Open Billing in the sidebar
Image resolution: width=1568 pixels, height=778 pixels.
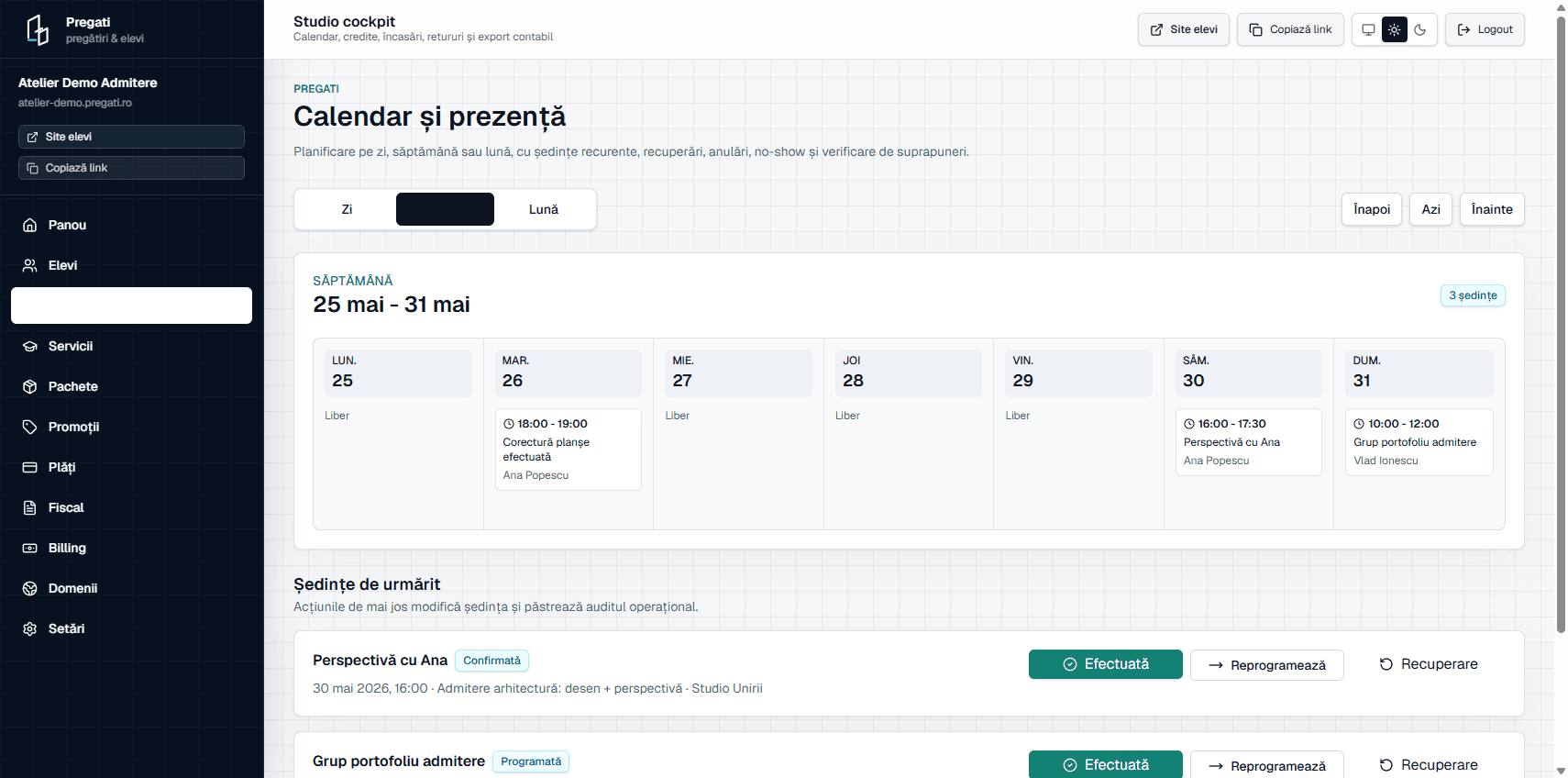(x=131, y=548)
